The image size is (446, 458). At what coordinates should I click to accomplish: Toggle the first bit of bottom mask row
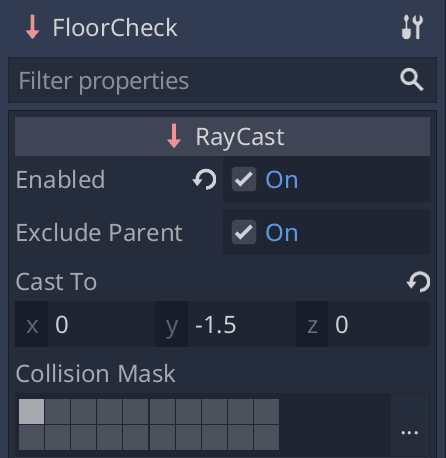[x=31, y=437]
